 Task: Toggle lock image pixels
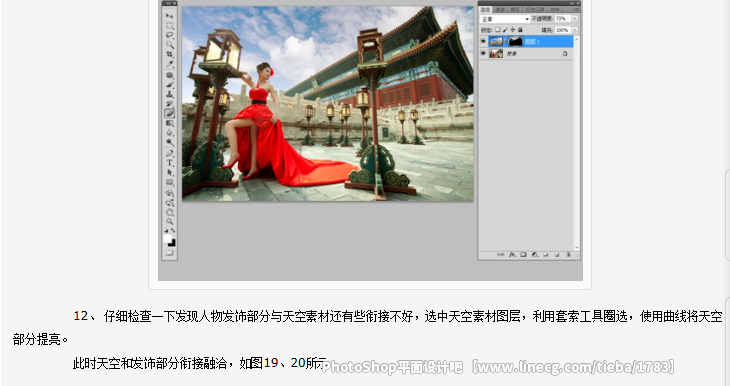tap(506, 30)
